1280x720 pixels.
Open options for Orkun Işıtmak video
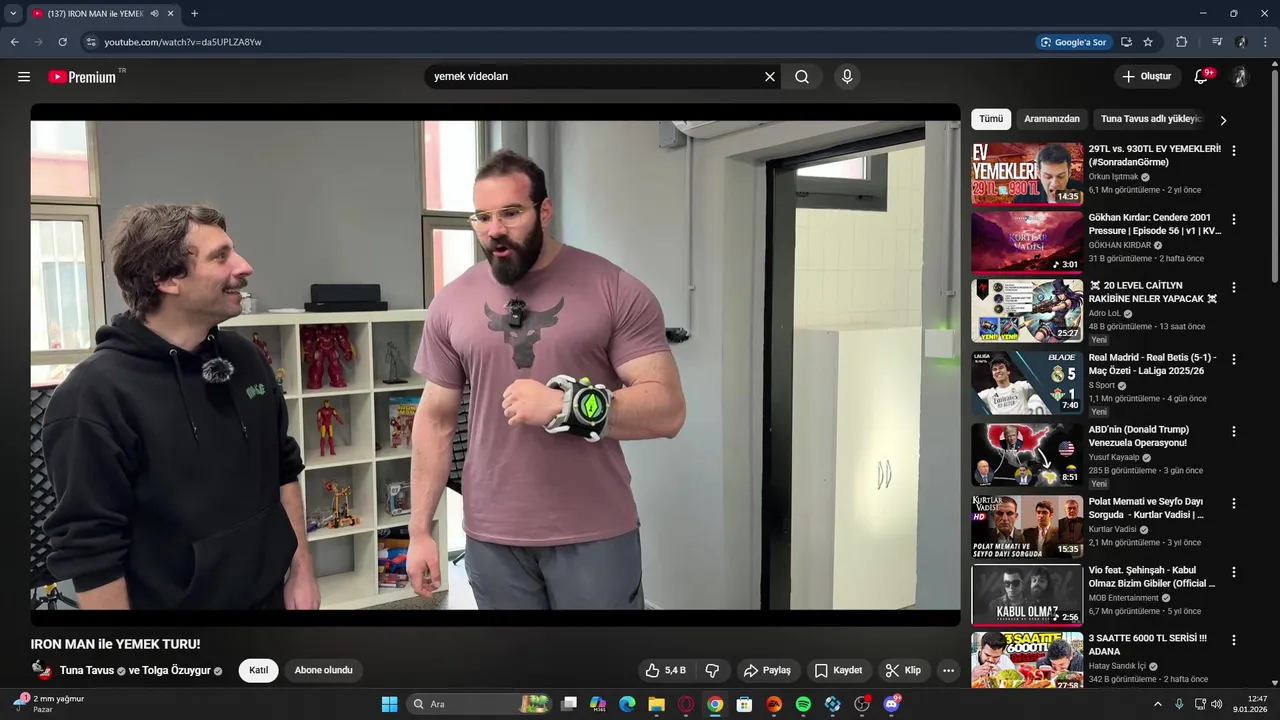coord(1233,150)
